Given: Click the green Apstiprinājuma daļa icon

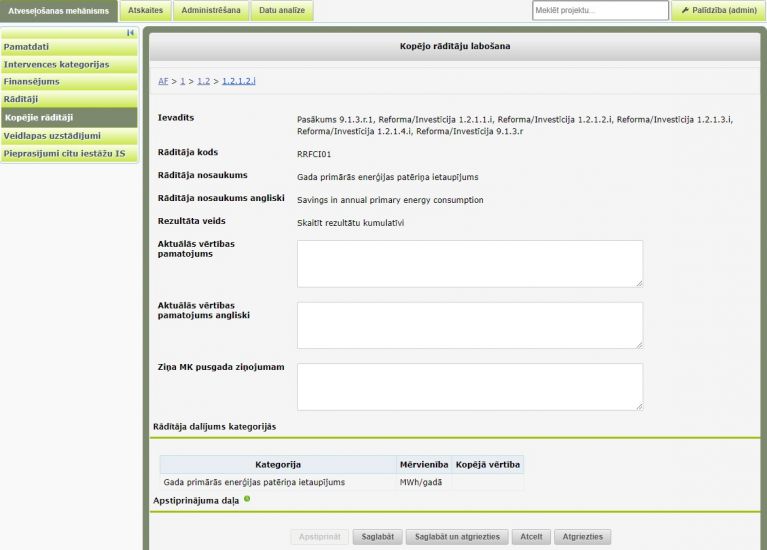Looking at the screenshot, I should (x=247, y=499).
